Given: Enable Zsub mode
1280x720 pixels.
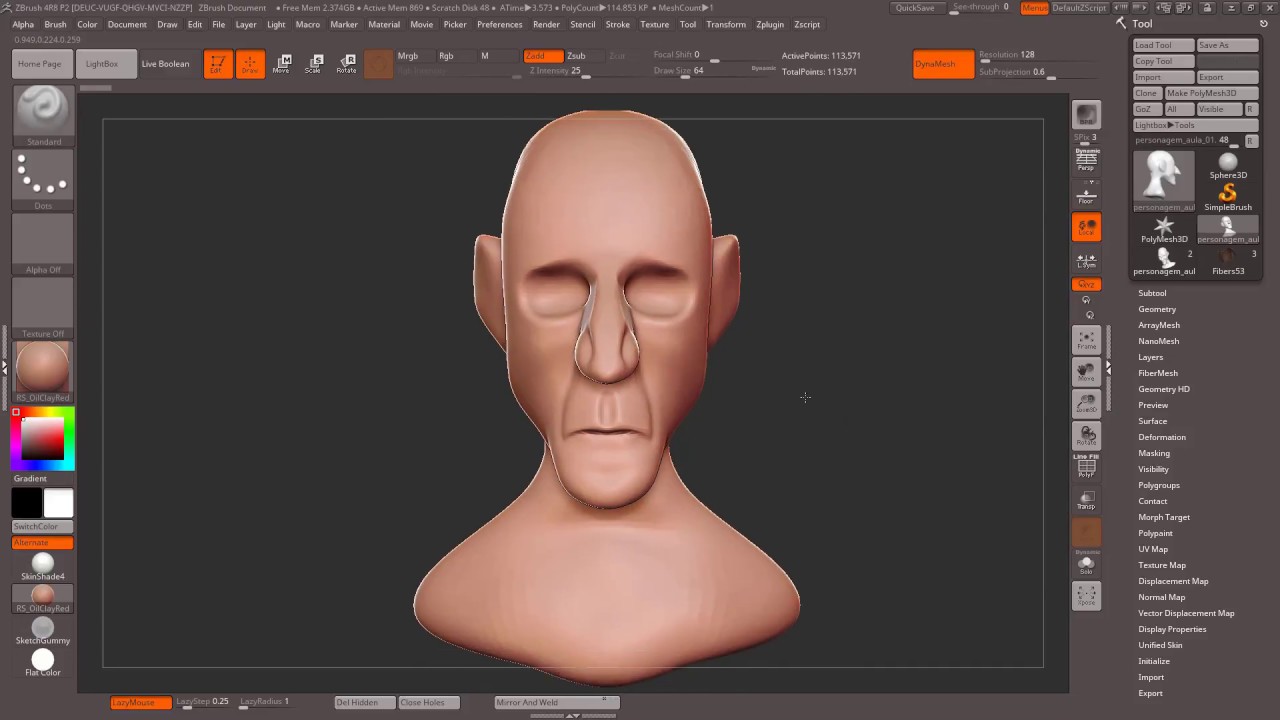Looking at the screenshot, I should click(x=576, y=56).
